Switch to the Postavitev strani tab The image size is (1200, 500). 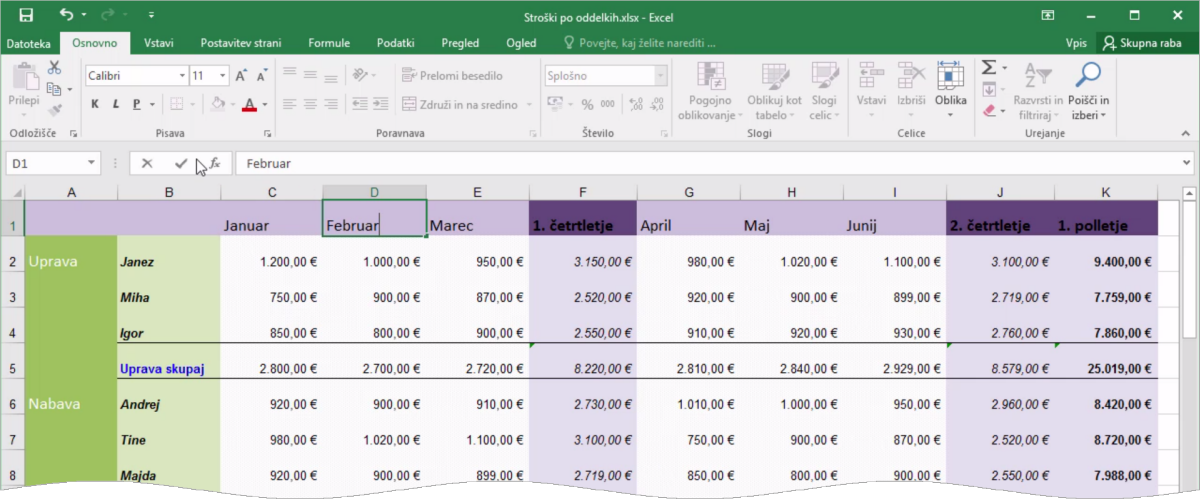[x=241, y=43]
